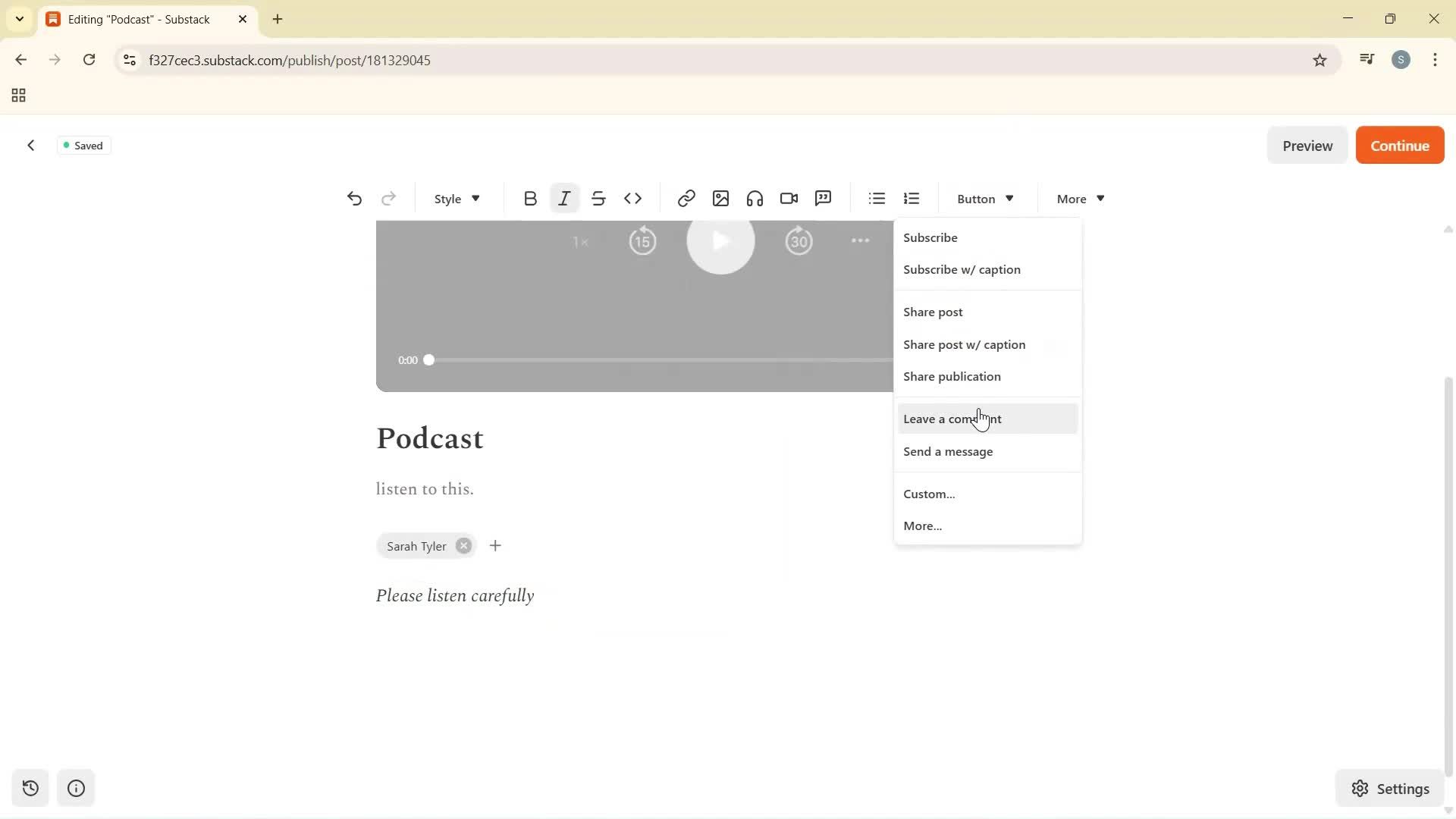Open the Button dropdown
Screen dimensions: 1456x819
pos(984,198)
